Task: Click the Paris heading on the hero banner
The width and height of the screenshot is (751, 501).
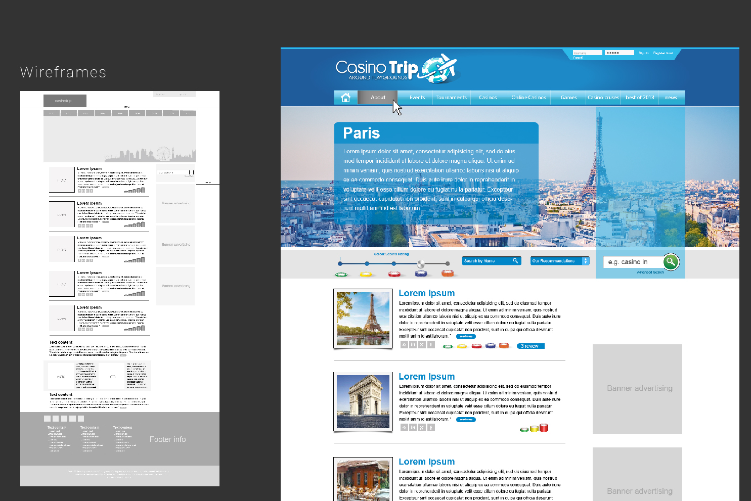Action: tap(362, 133)
